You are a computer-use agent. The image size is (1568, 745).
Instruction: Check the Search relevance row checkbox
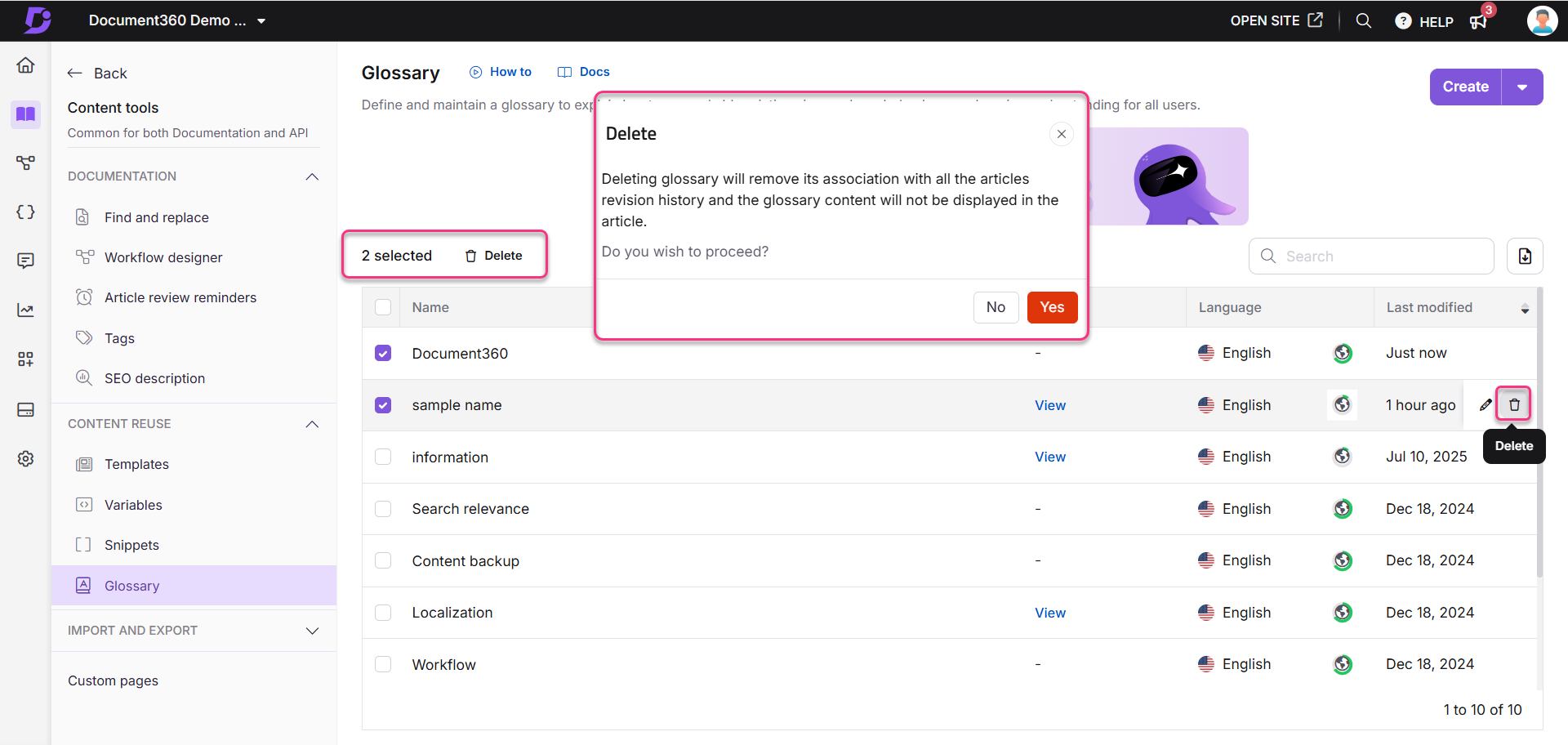pos(383,509)
